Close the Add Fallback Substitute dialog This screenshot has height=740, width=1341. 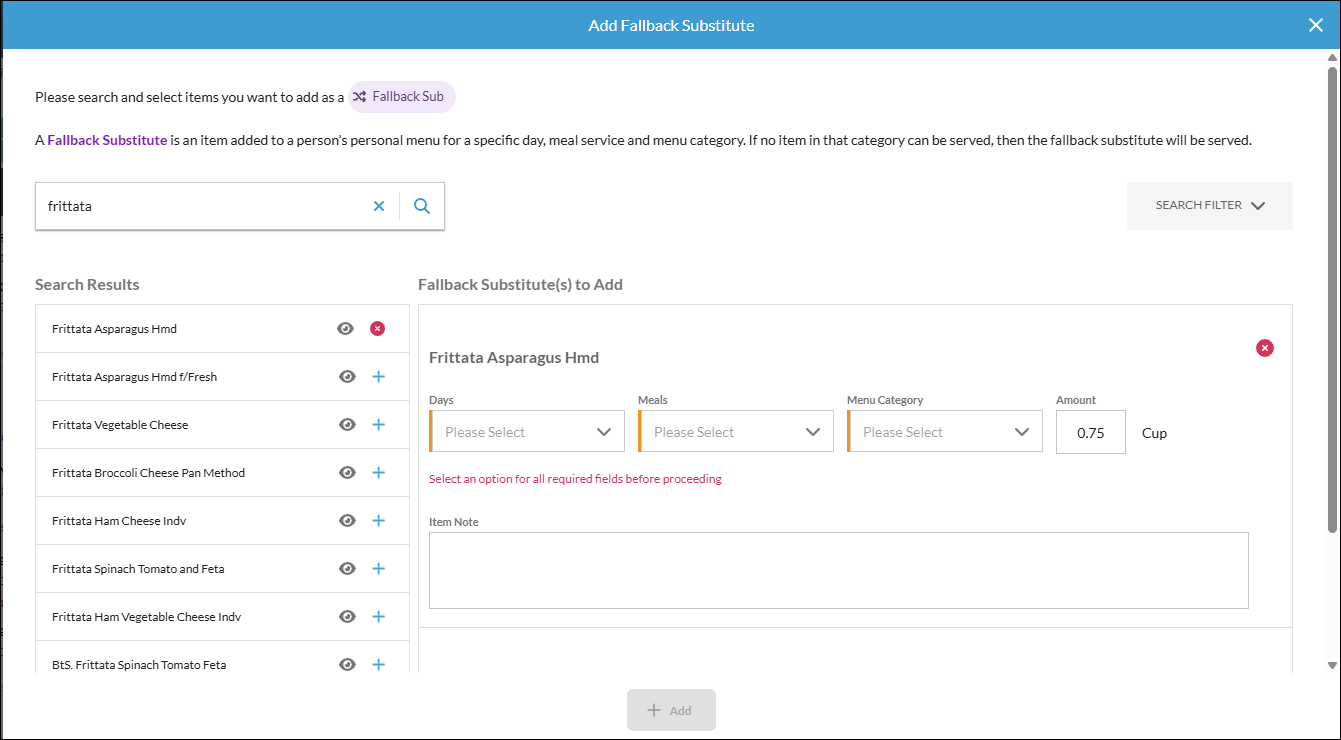point(1316,25)
